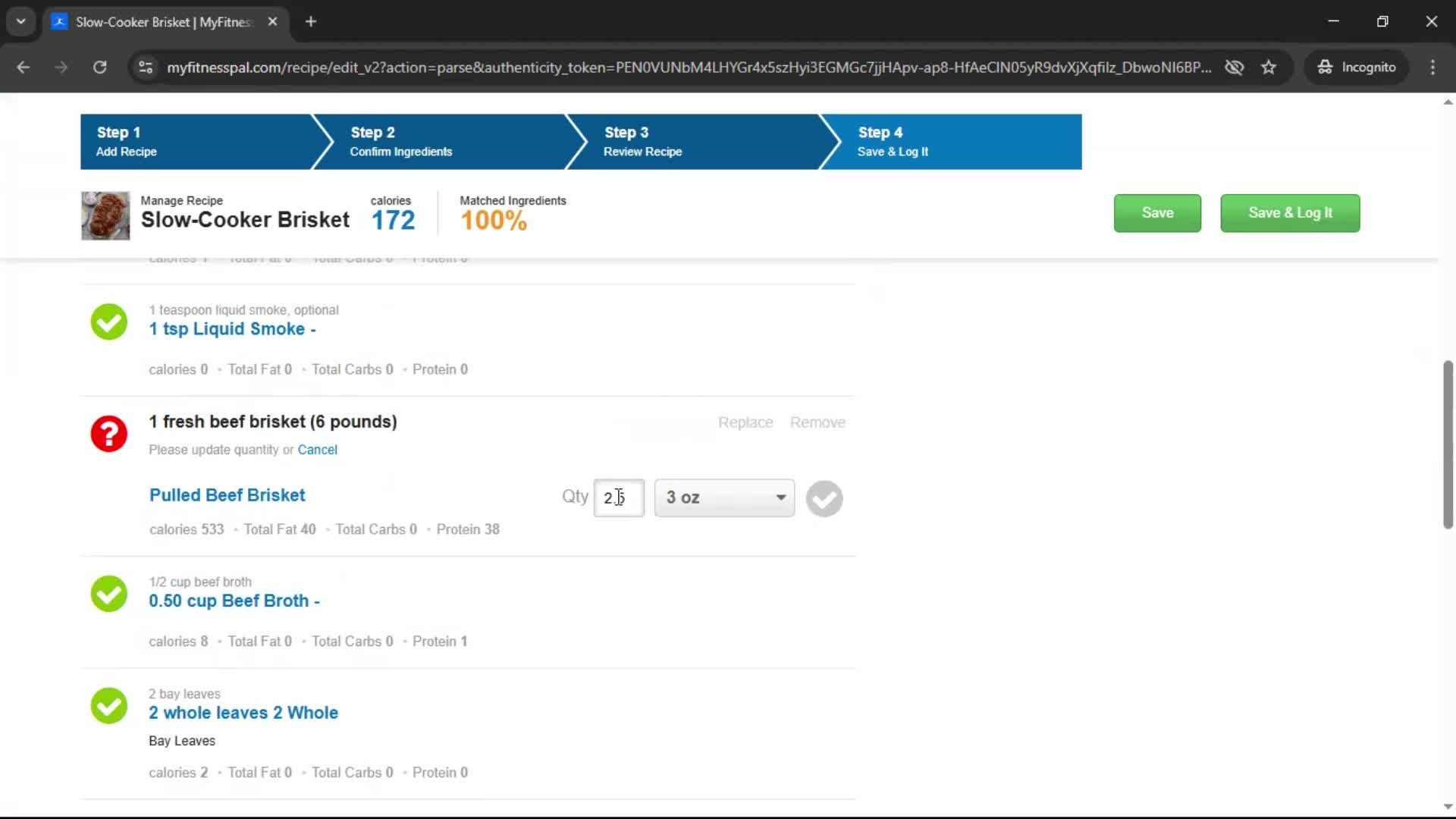Click the 'calories 533' text
This screenshot has width=1456, height=819.
[x=187, y=529]
